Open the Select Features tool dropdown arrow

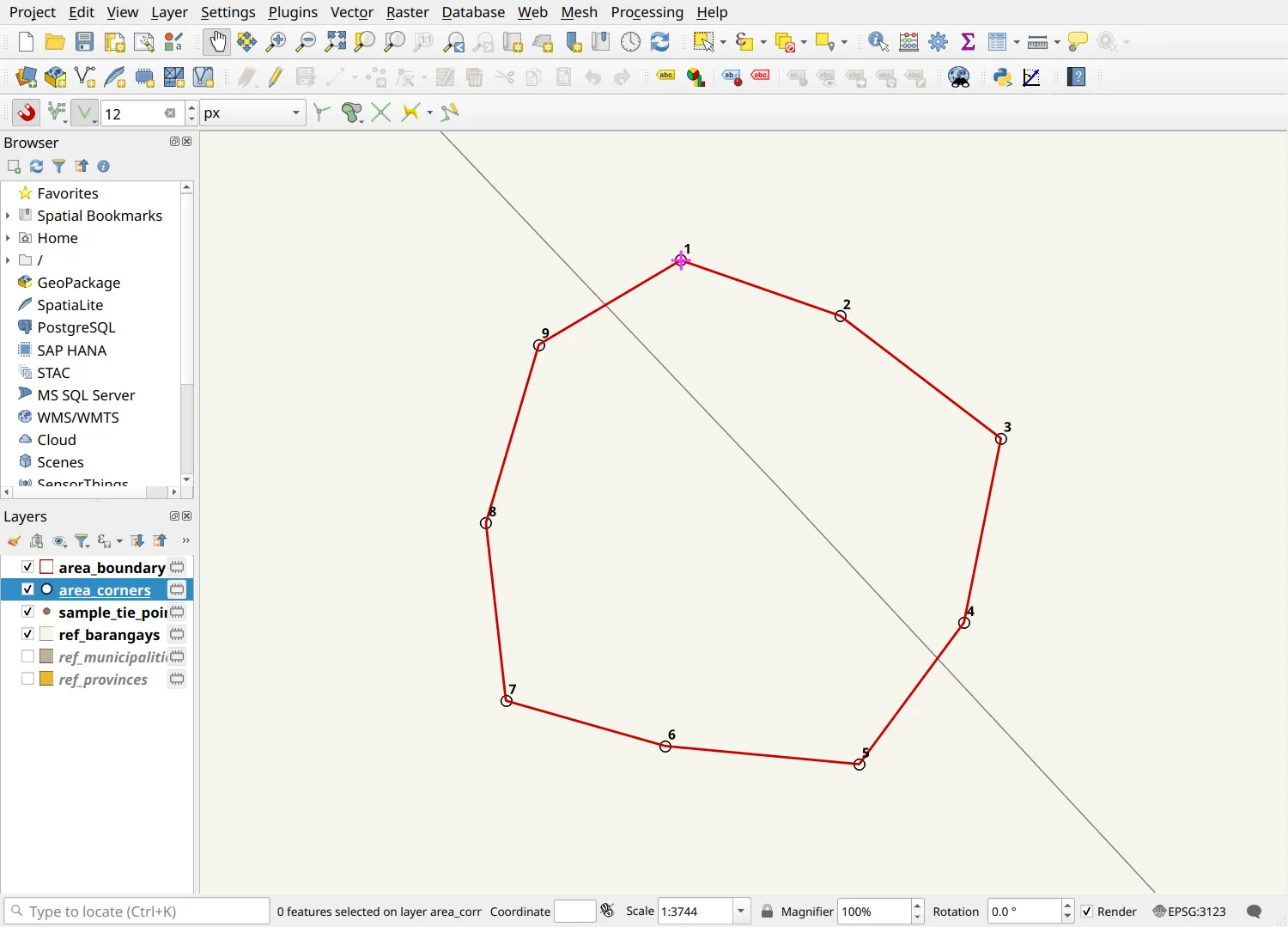click(723, 41)
